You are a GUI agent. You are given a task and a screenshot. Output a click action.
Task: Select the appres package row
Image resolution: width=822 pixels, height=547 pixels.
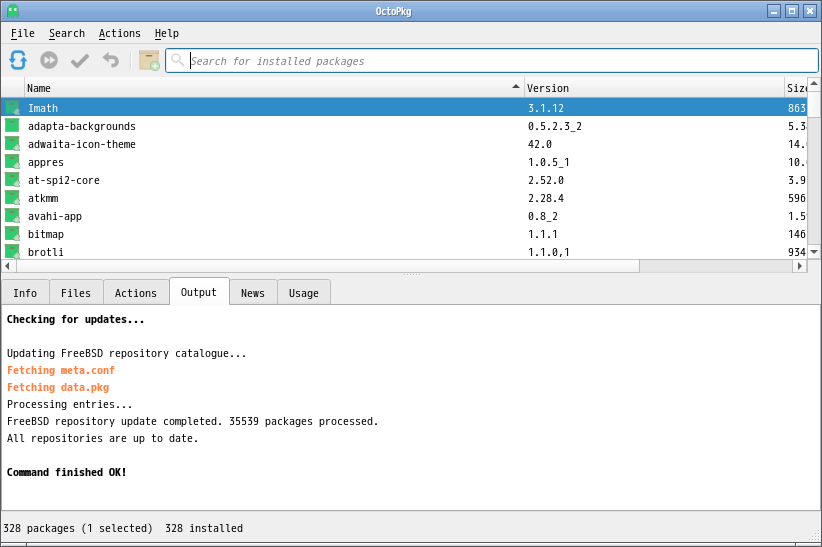coord(404,162)
